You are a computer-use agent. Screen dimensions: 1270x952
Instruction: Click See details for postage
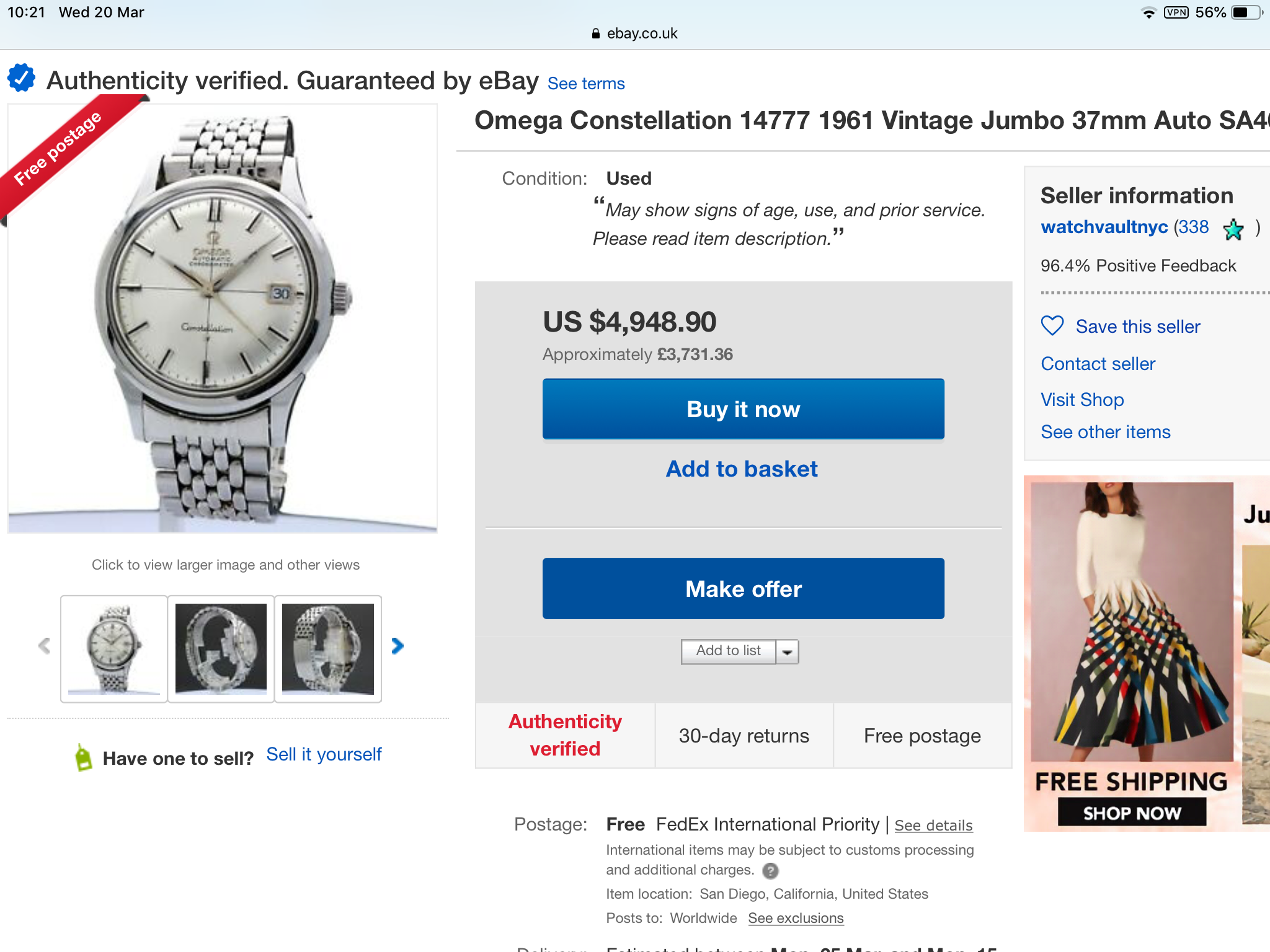point(933,826)
